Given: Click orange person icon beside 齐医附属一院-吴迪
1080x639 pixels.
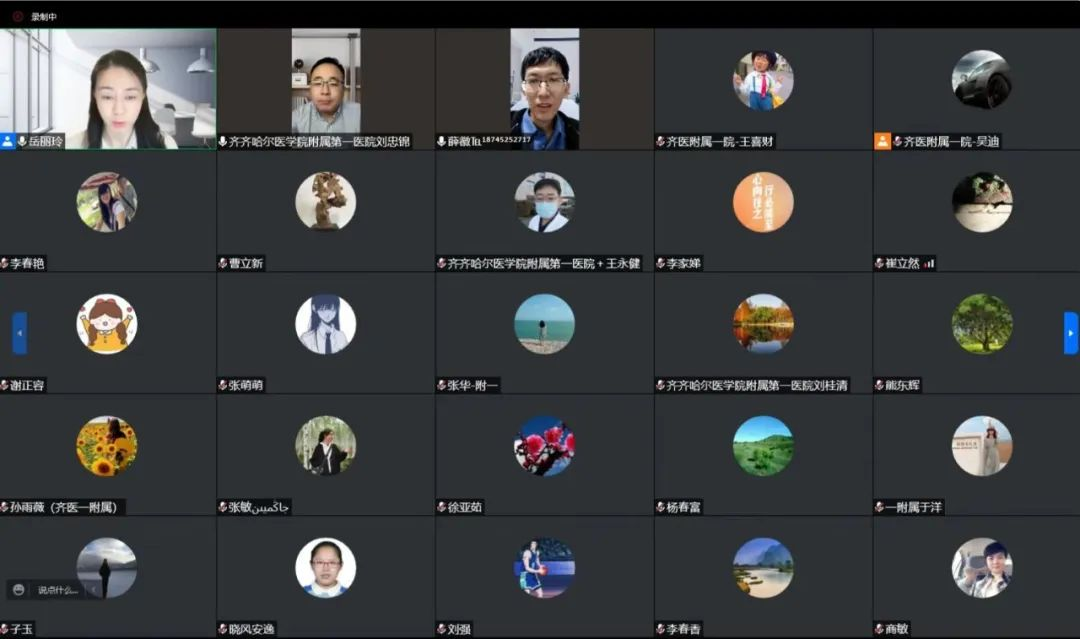Looking at the screenshot, I should (882, 141).
